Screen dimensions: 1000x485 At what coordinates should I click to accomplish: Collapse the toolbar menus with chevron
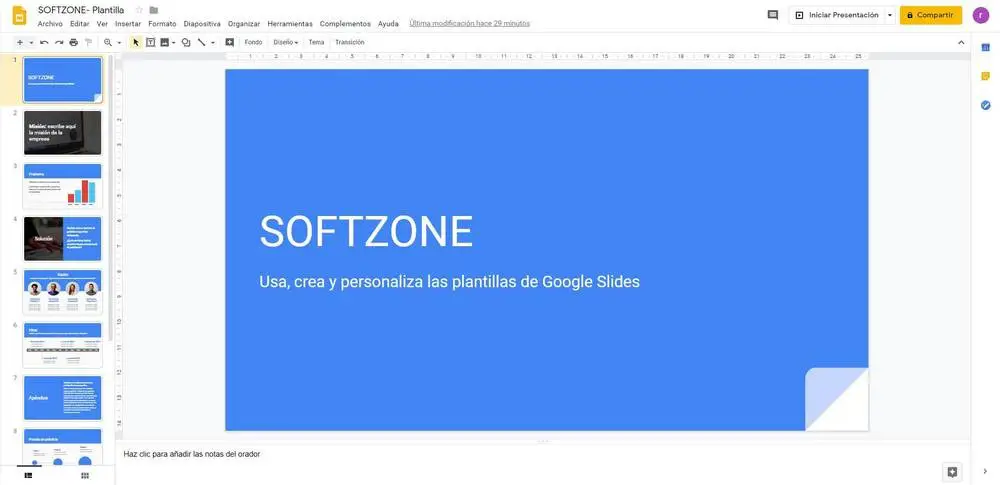click(x=961, y=42)
